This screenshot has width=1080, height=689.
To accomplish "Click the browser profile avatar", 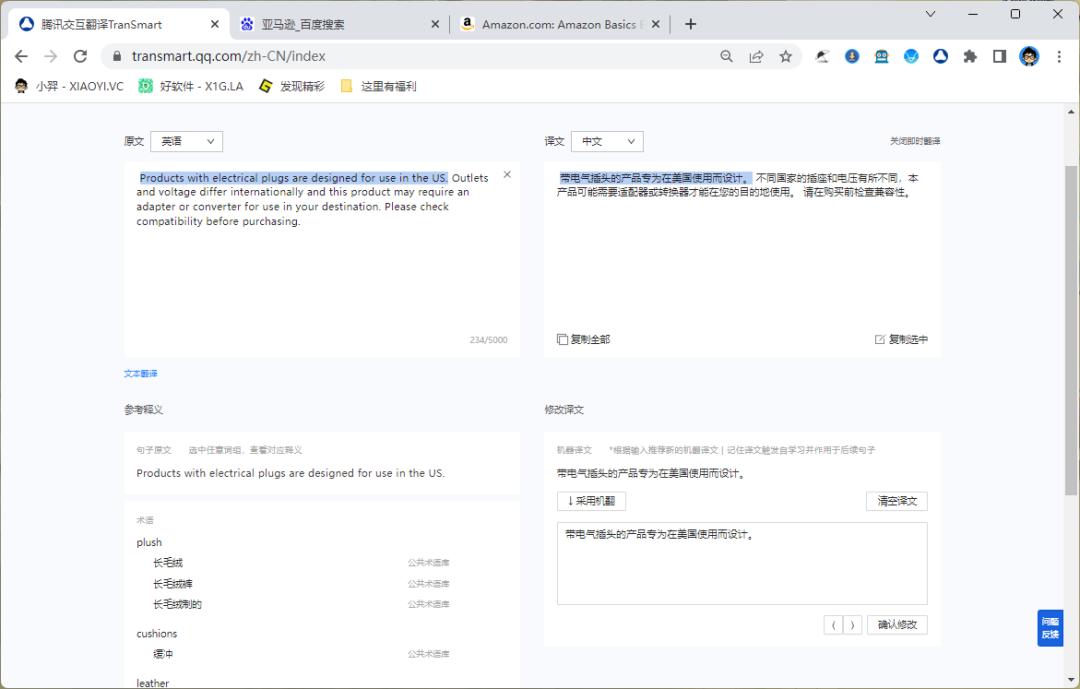I will 1029,56.
